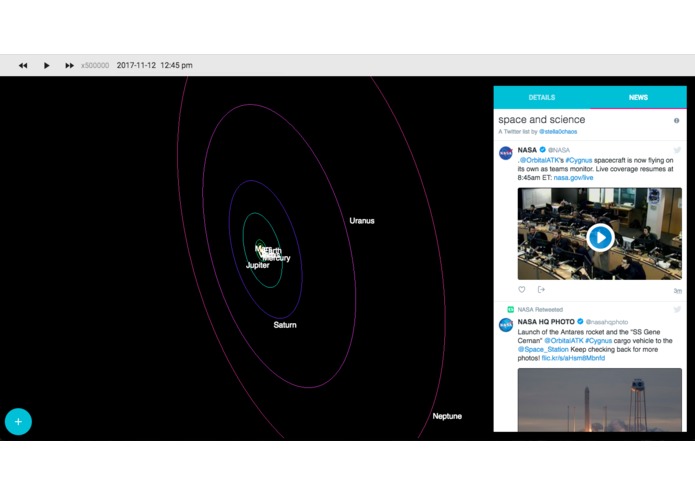Click the NASA HQ PHOTO avatar

click(506, 325)
